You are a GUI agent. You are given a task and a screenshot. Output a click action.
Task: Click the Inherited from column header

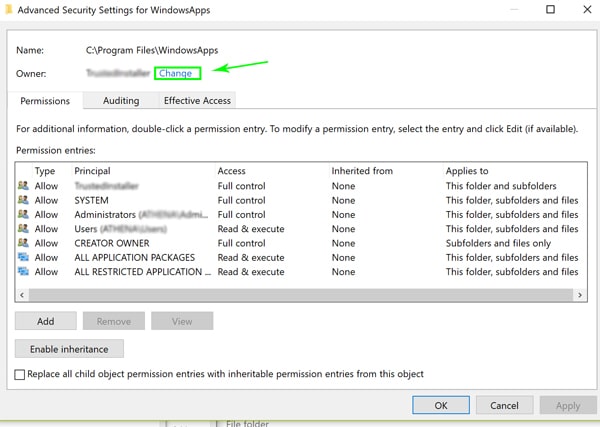point(362,171)
